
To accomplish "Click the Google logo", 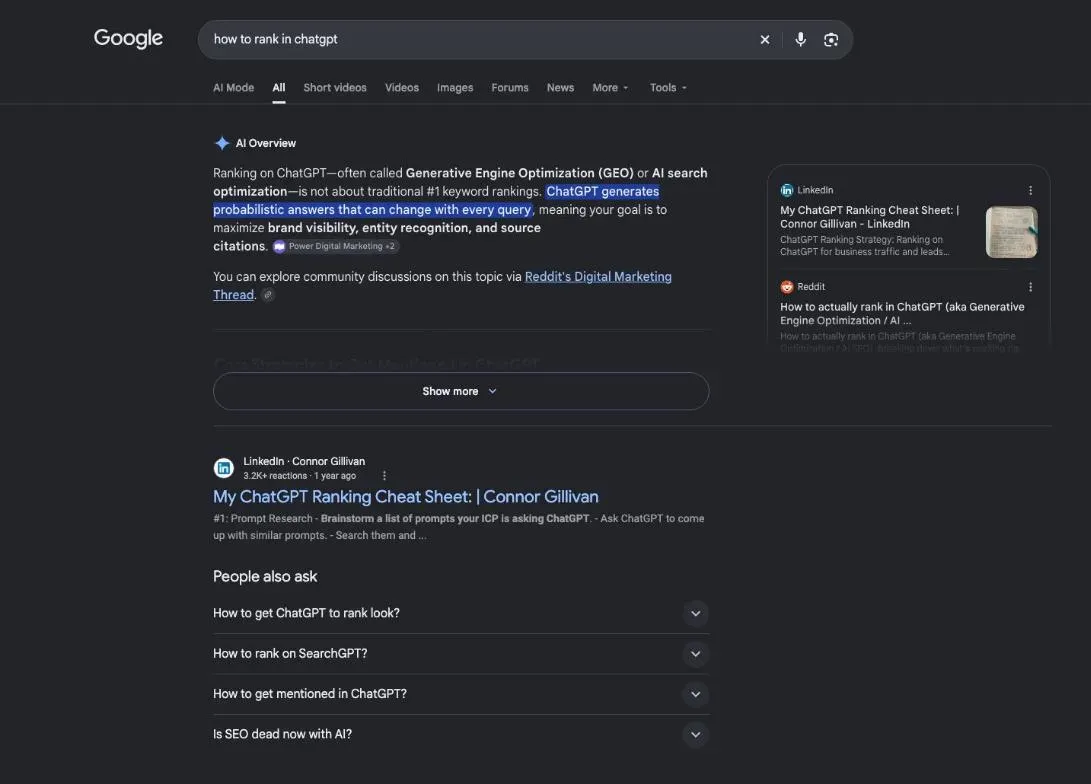I will tap(128, 38).
